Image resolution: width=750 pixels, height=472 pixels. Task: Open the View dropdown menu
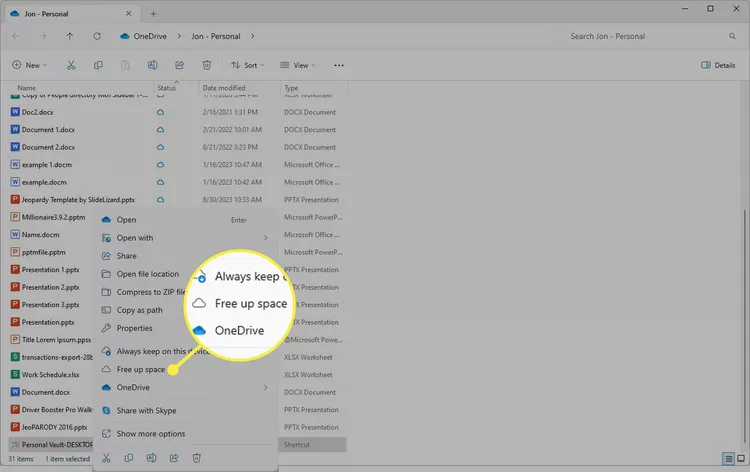point(299,65)
